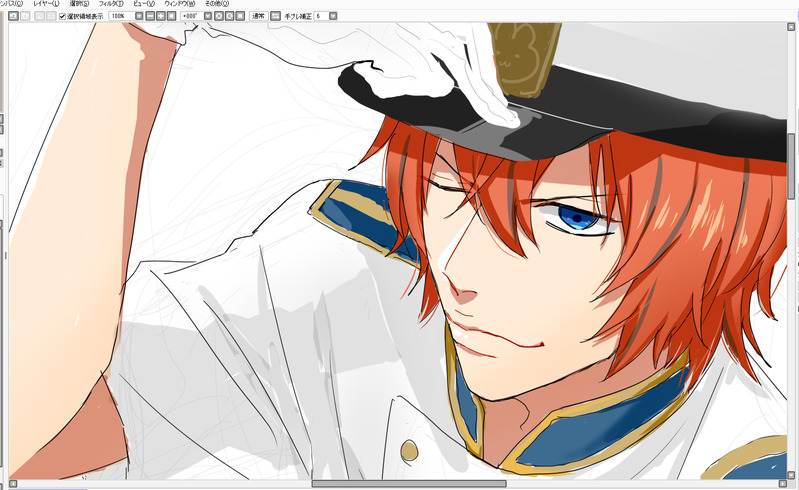Click the reset zoom icon
The image size is (799, 490).
(x=172, y=16)
